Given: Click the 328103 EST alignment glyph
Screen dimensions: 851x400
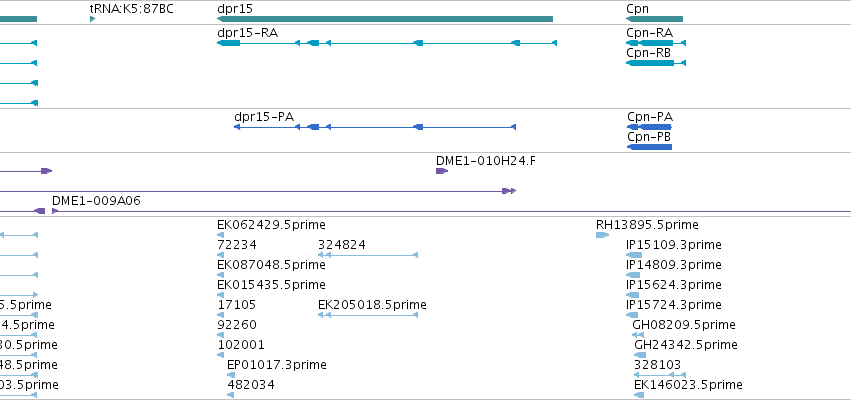Looking at the screenshot, I should click(x=660, y=375).
